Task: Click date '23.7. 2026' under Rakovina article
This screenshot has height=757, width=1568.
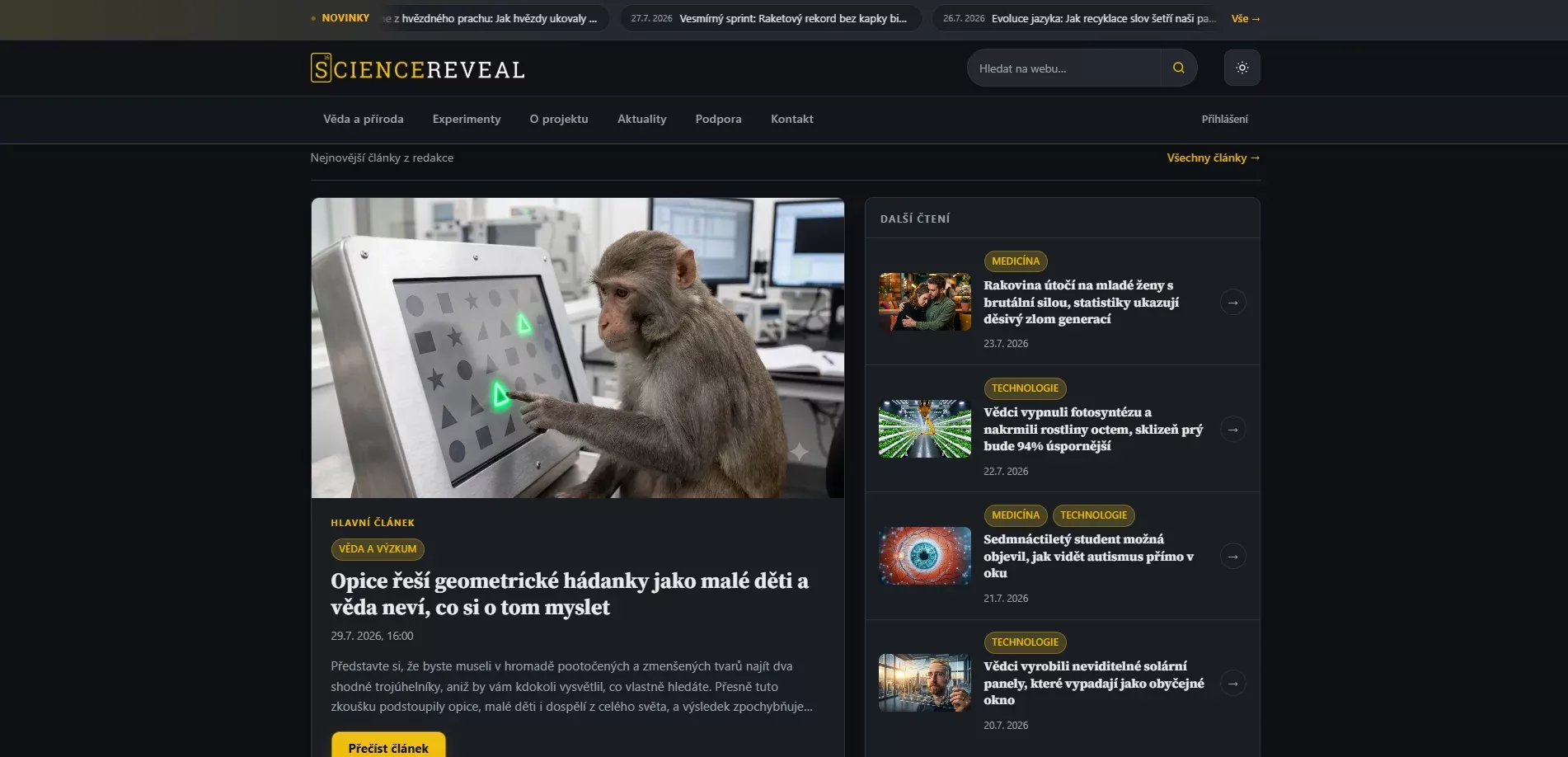Action: pos(1006,344)
